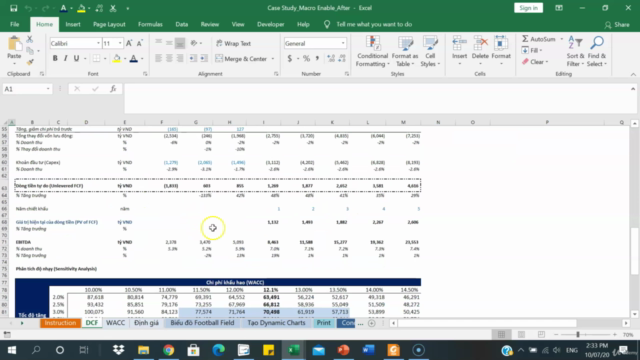The height and width of the screenshot is (360, 640).
Task: Open the General number format dropdown
Action: [x=343, y=43]
